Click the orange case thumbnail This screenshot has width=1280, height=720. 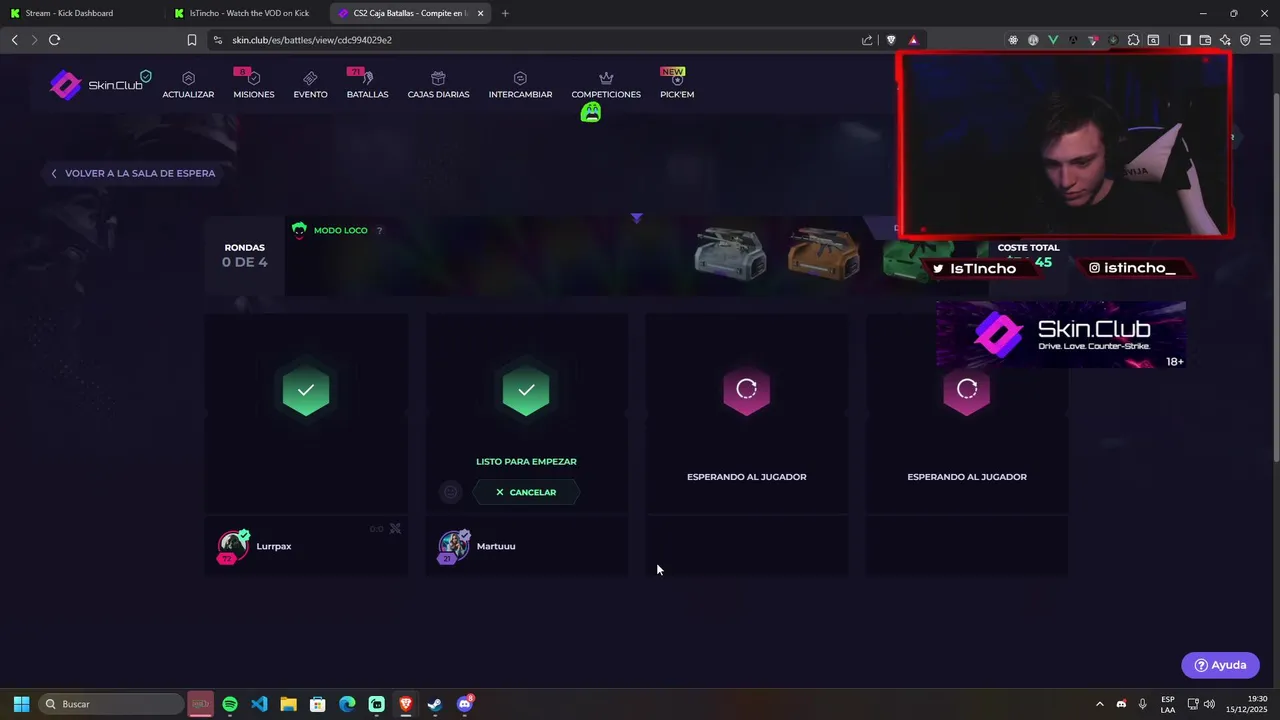pos(823,253)
